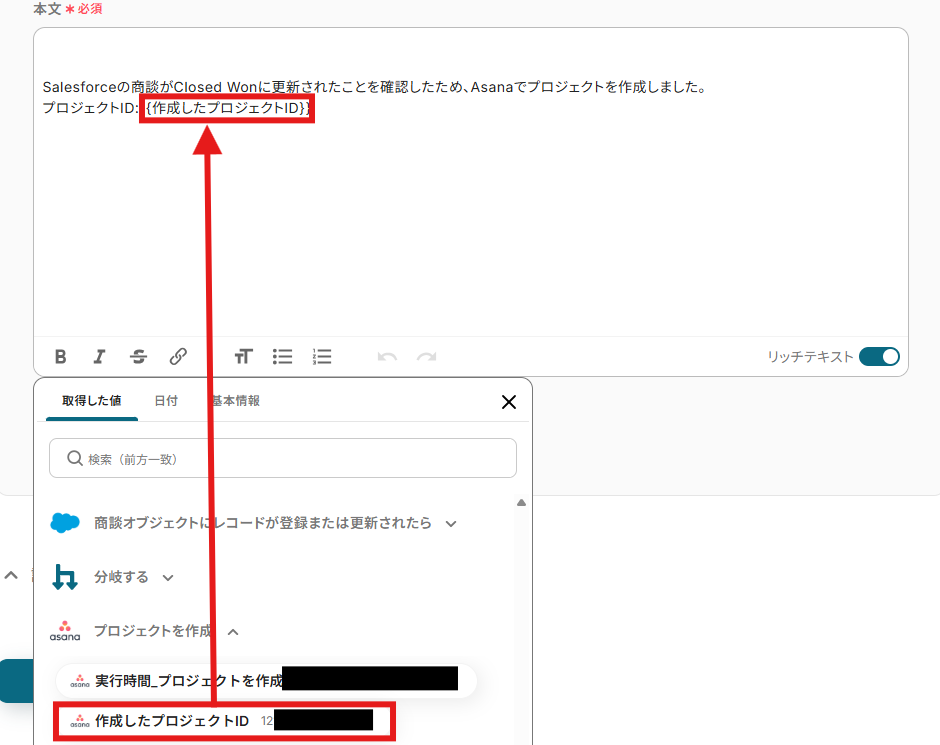This screenshot has width=940, height=745.
Task: Toggle bold formatting in the editor toolbar
Action: pyautogui.click(x=61, y=357)
